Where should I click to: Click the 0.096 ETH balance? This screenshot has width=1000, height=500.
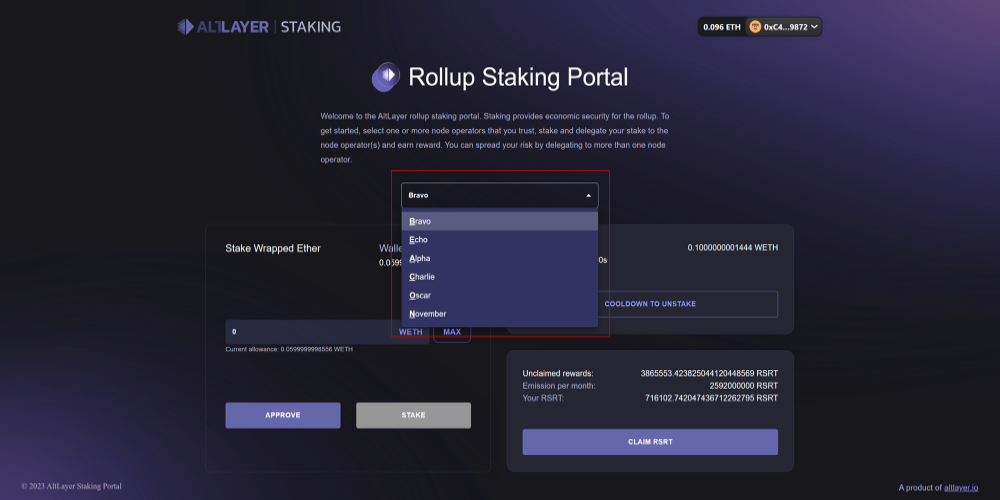coord(722,27)
